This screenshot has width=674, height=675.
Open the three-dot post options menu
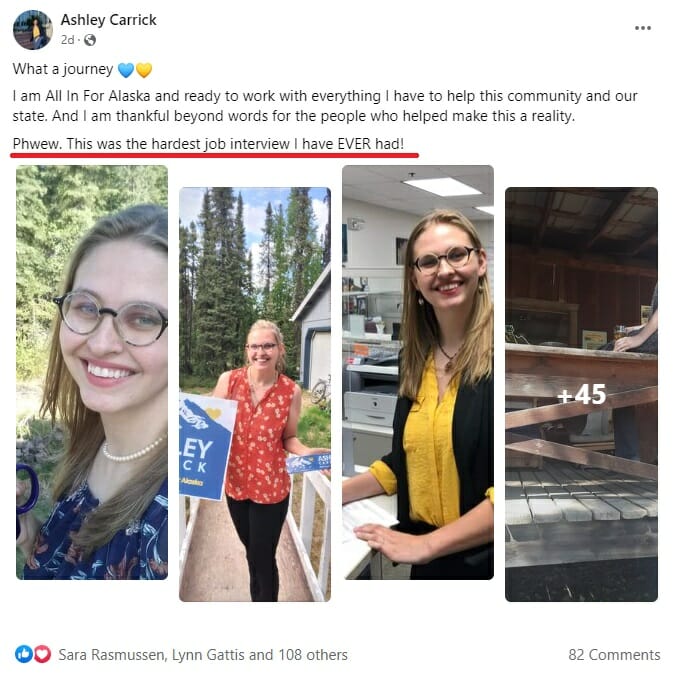[642, 28]
